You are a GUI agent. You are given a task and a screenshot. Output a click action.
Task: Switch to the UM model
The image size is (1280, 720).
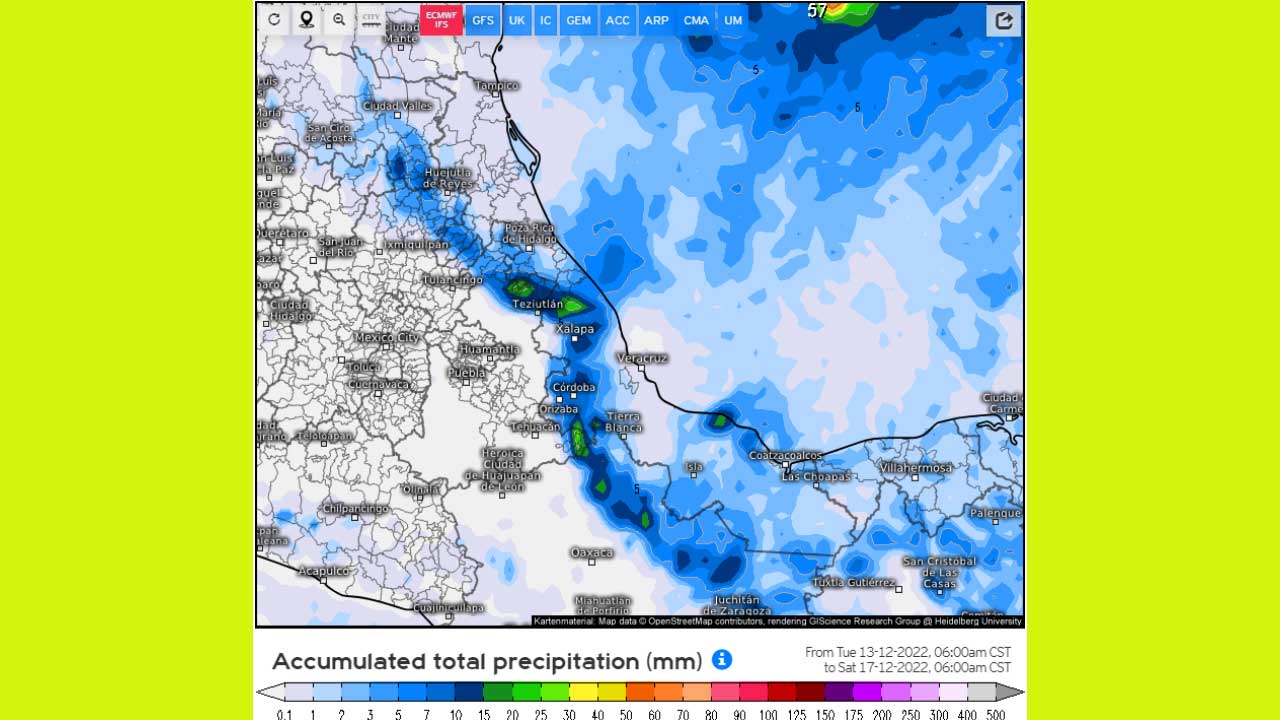click(x=733, y=20)
